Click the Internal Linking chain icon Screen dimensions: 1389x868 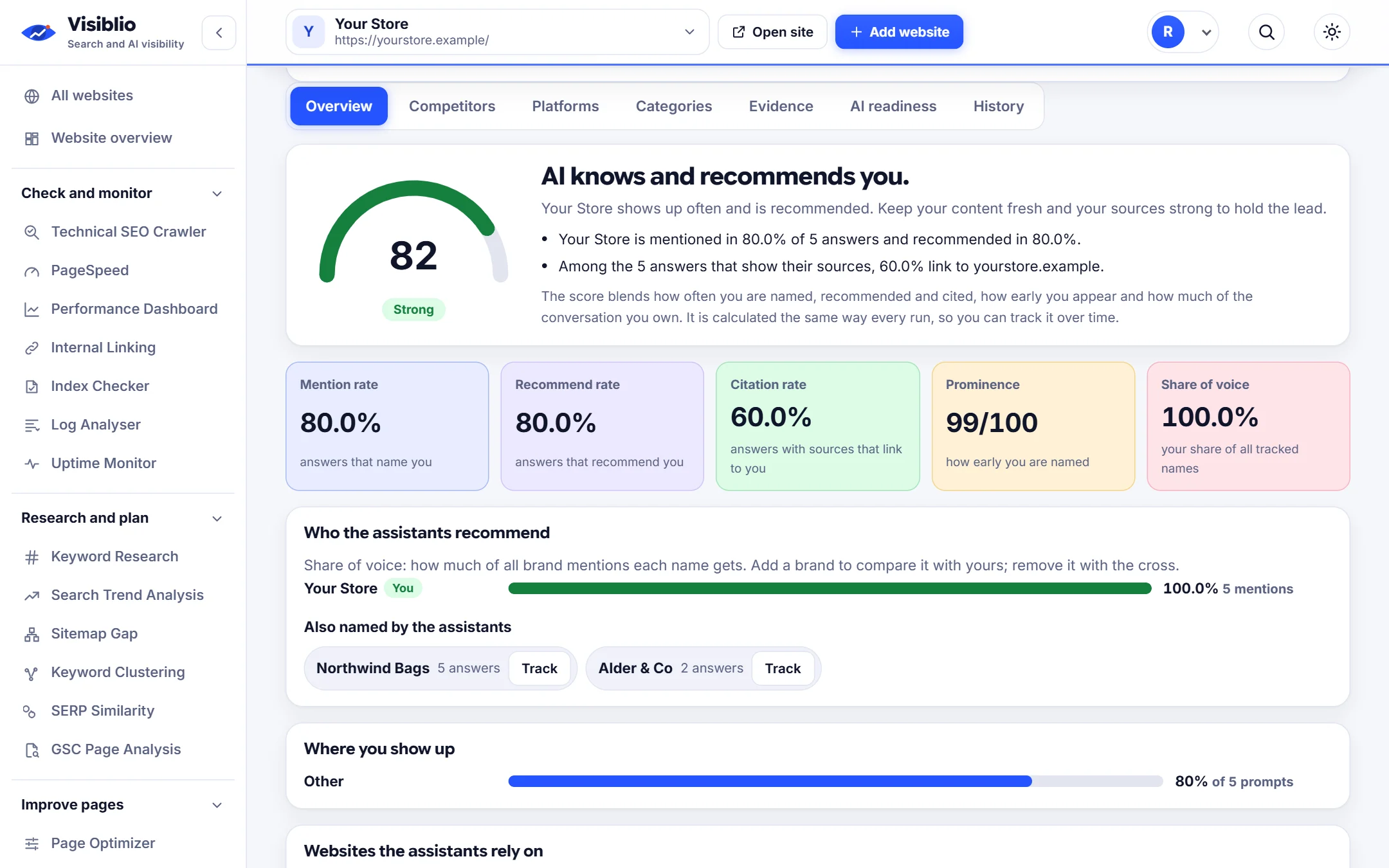point(32,348)
